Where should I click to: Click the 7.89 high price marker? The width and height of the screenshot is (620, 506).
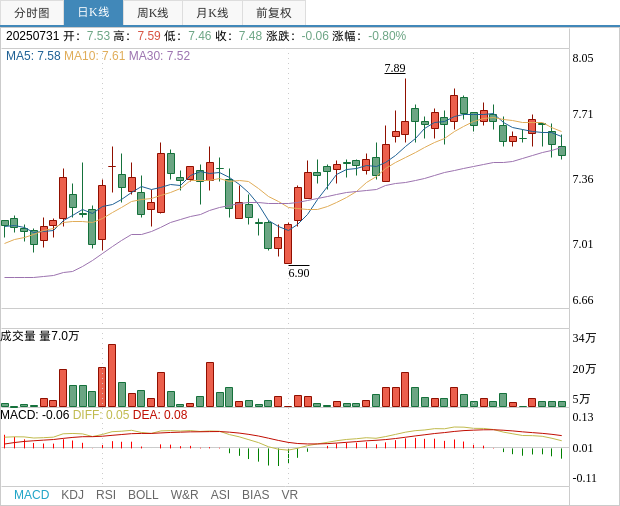point(395,68)
